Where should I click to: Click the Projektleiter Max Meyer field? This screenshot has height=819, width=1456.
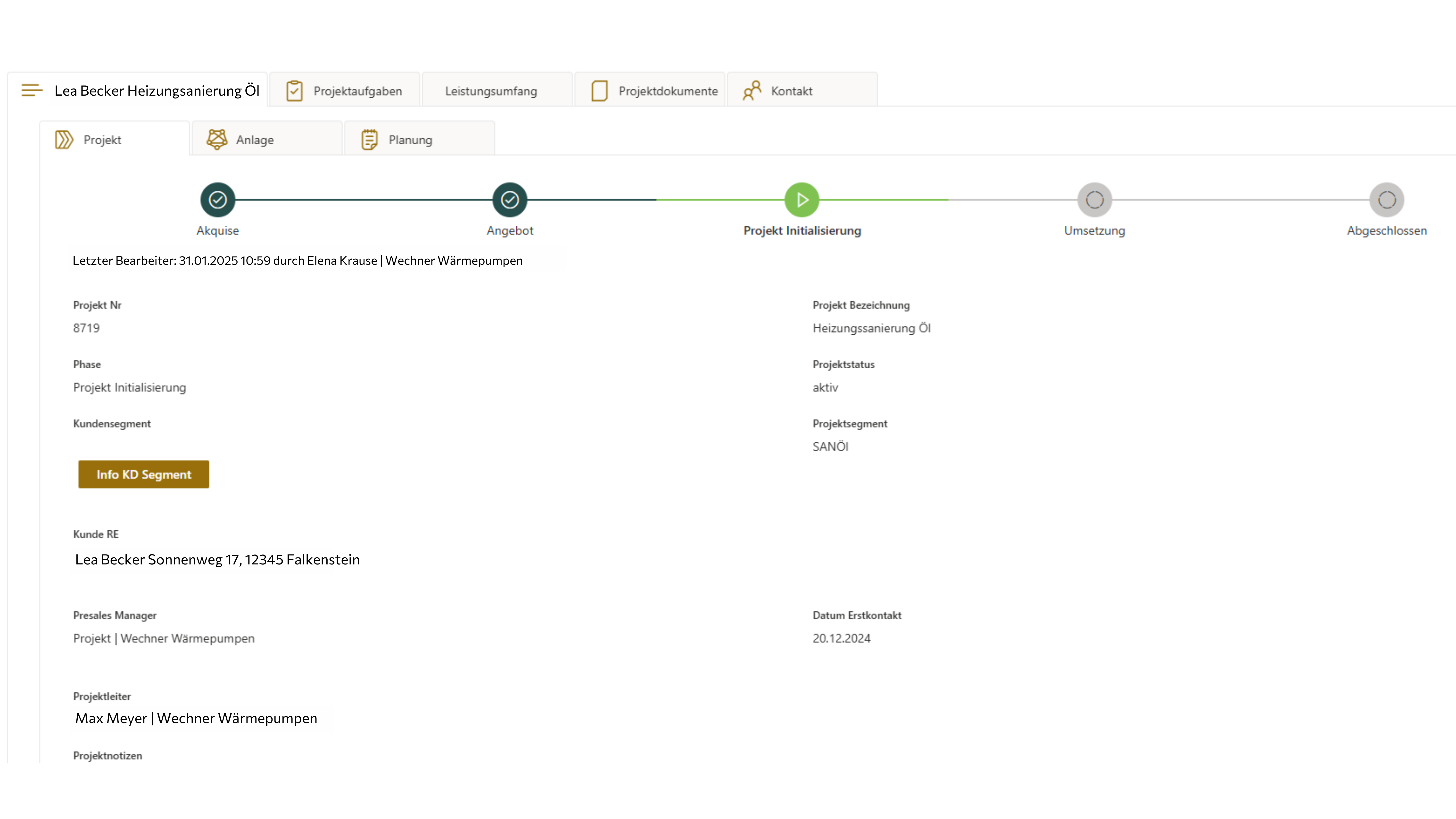click(196, 718)
